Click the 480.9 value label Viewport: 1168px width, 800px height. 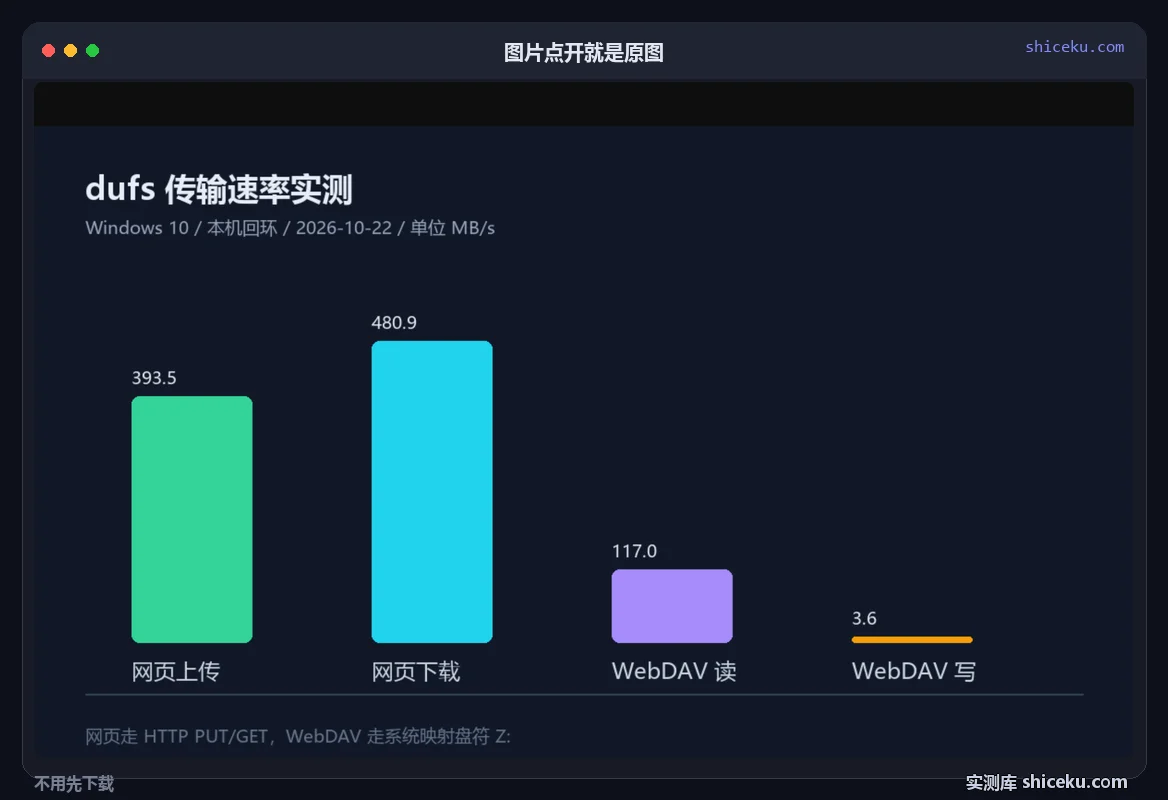394,323
